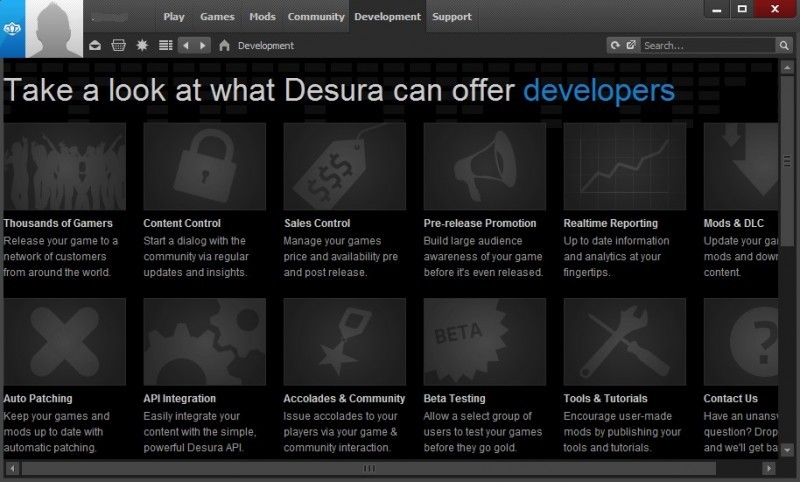Go back with the left arrow button

[x=186, y=45]
